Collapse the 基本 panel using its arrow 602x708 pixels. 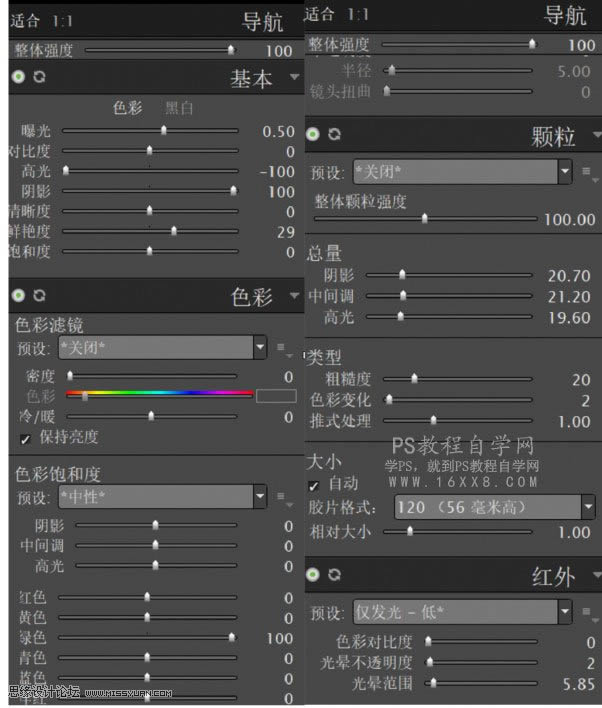coord(293,77)
